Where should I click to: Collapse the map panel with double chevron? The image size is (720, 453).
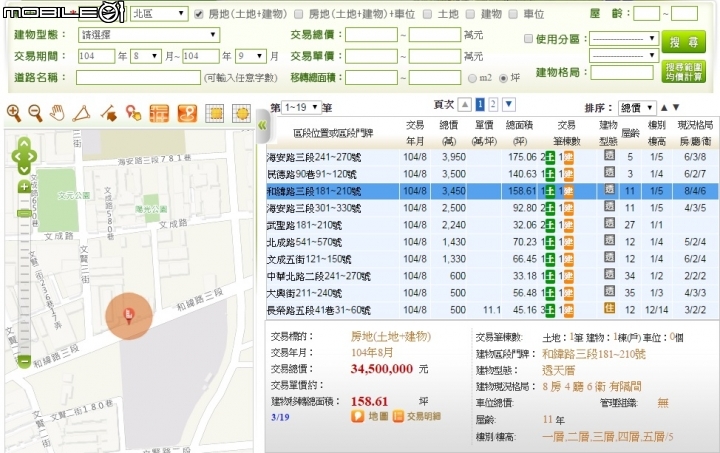tap(262, 125)
